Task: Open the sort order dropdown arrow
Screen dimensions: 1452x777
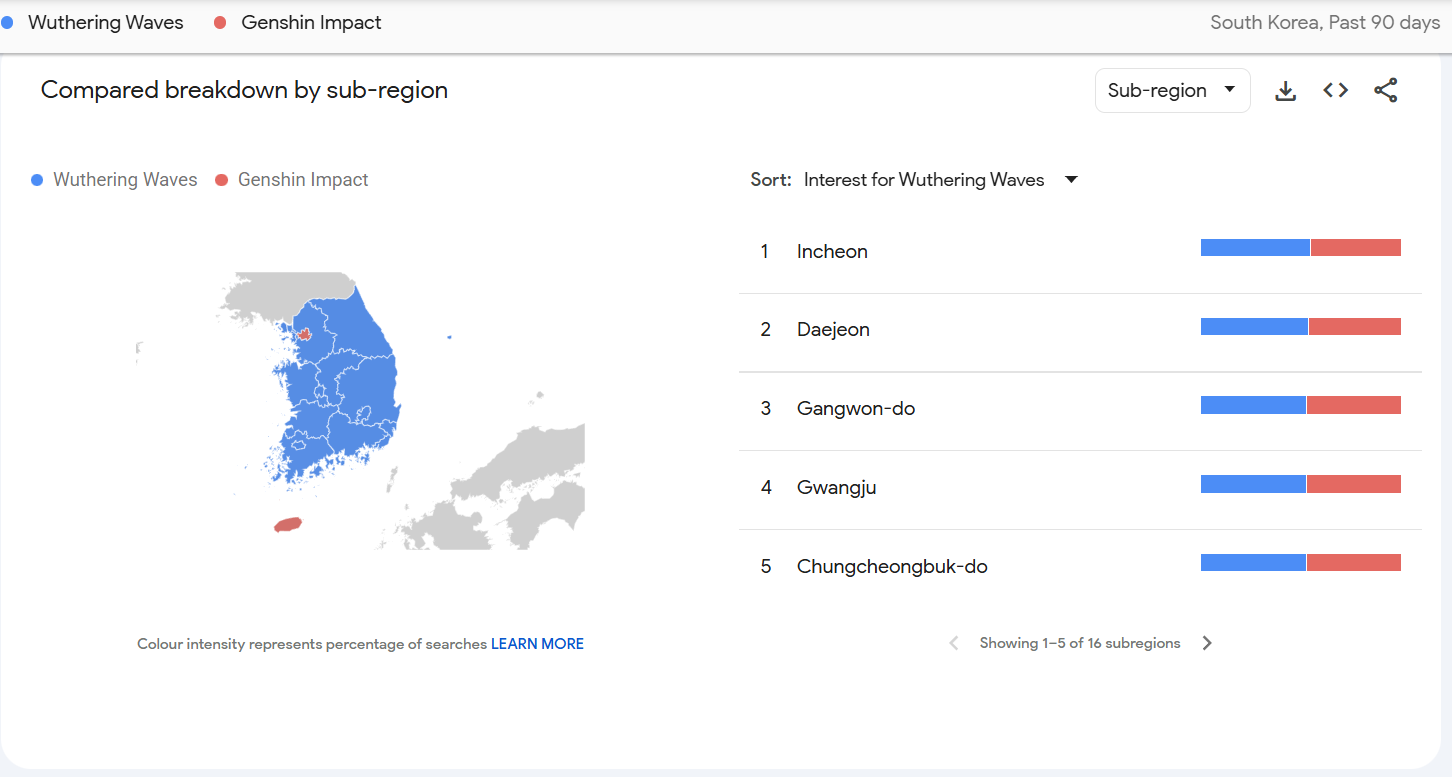Action: click(1071, 180)
